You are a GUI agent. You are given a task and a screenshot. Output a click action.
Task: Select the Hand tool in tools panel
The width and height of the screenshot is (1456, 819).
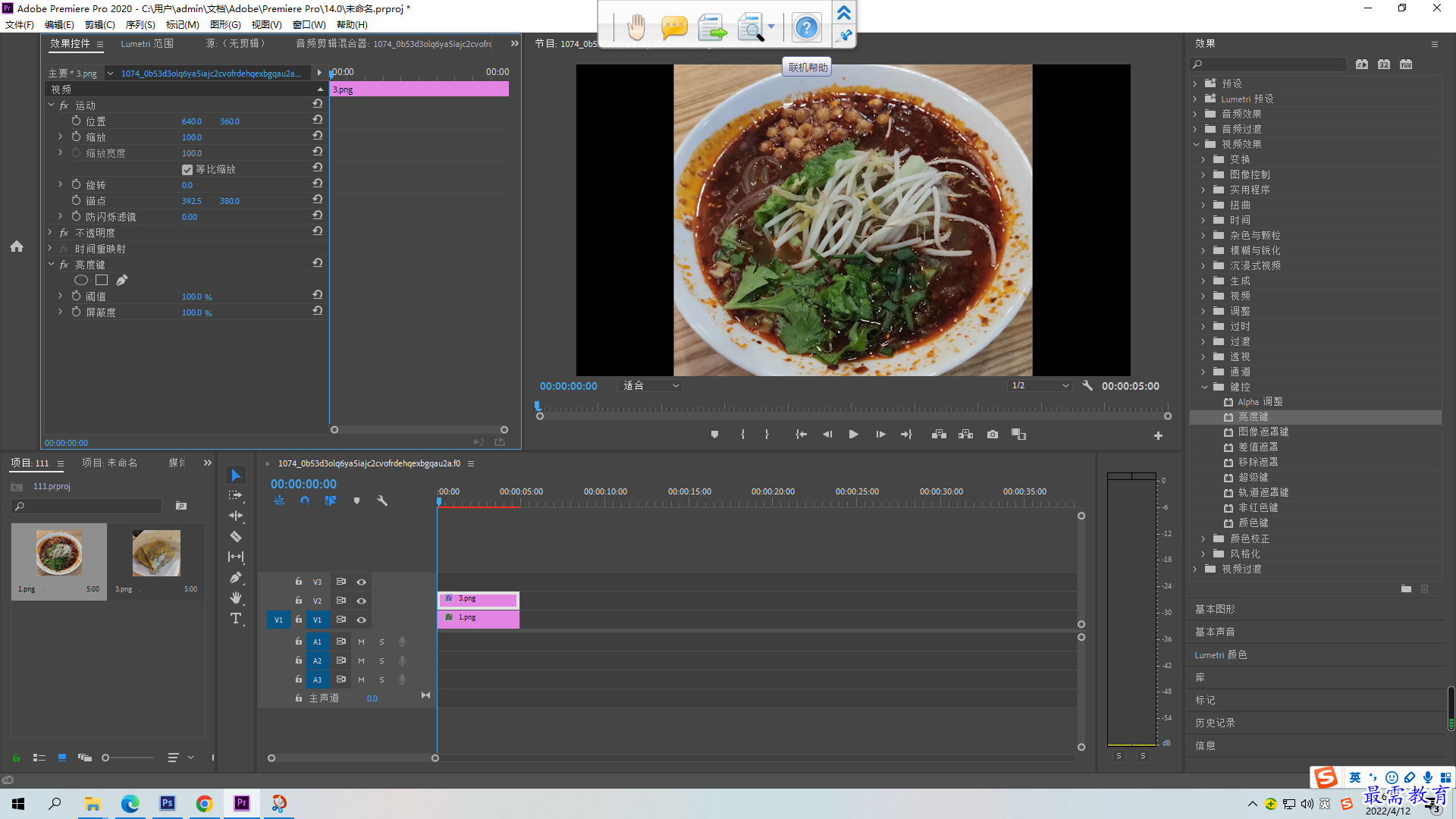pyautogui.click(x=236, y=598)
